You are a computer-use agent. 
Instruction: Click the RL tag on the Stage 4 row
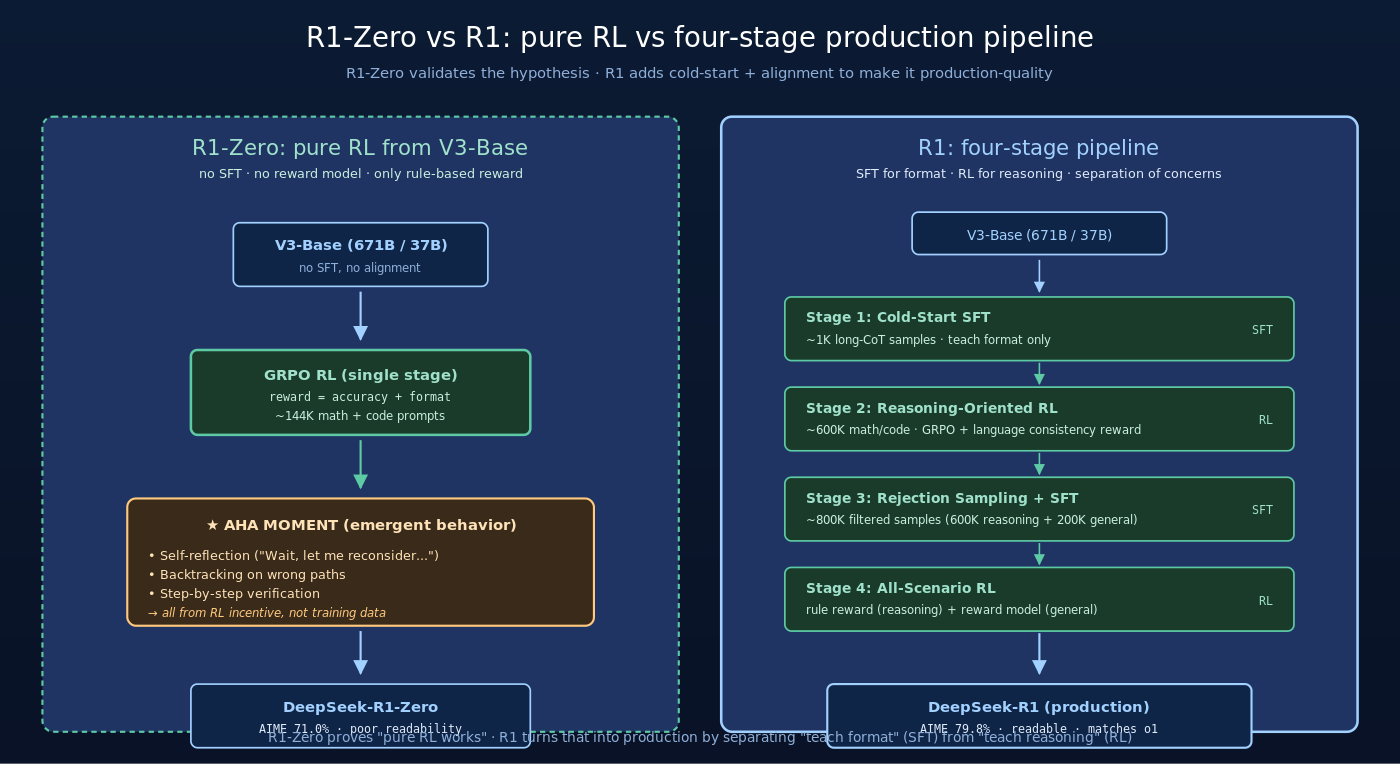point(1265,601)
